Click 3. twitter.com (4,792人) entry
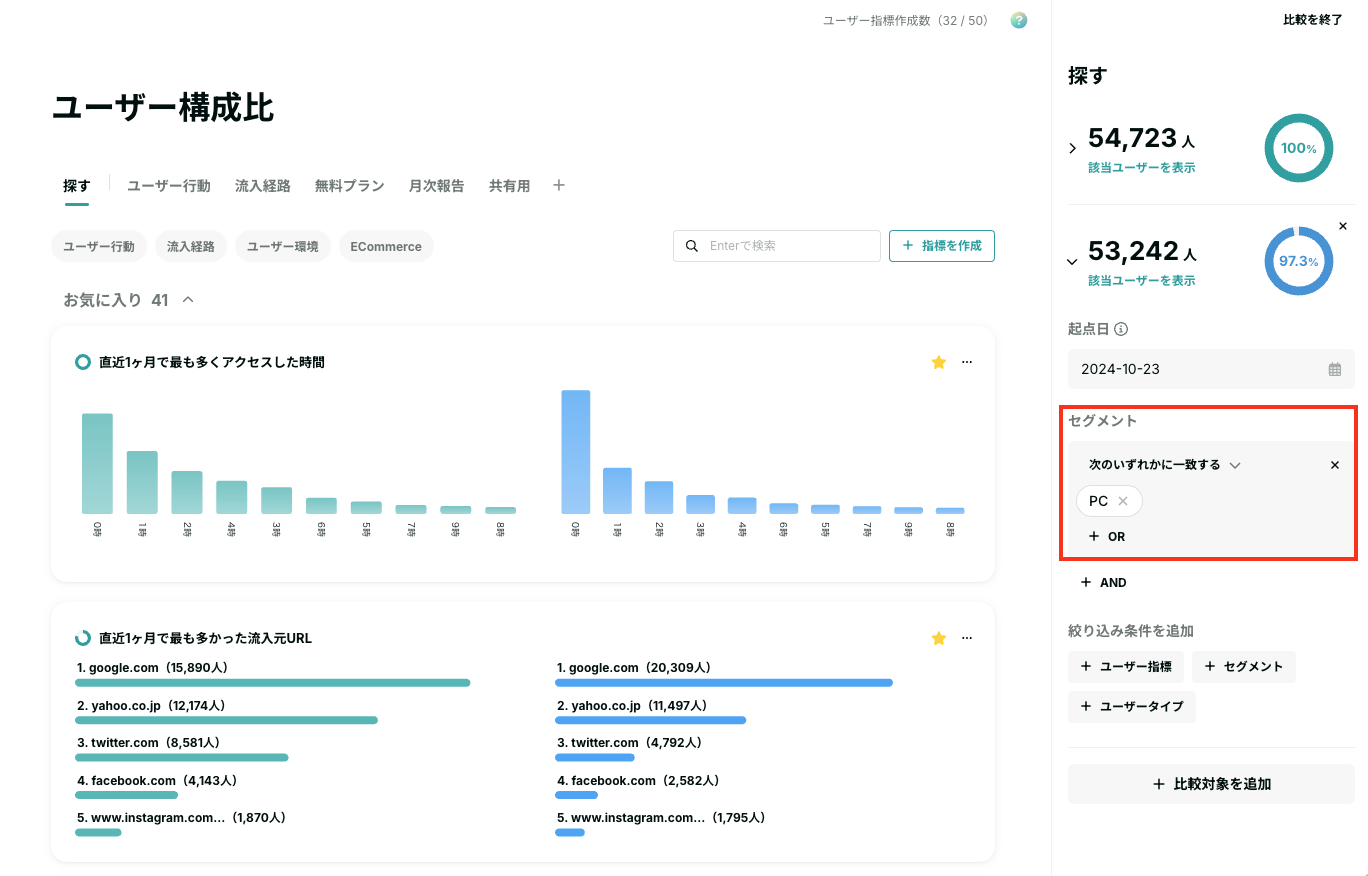Viewport: 1368px width, 876px height. tap(629, 743)
